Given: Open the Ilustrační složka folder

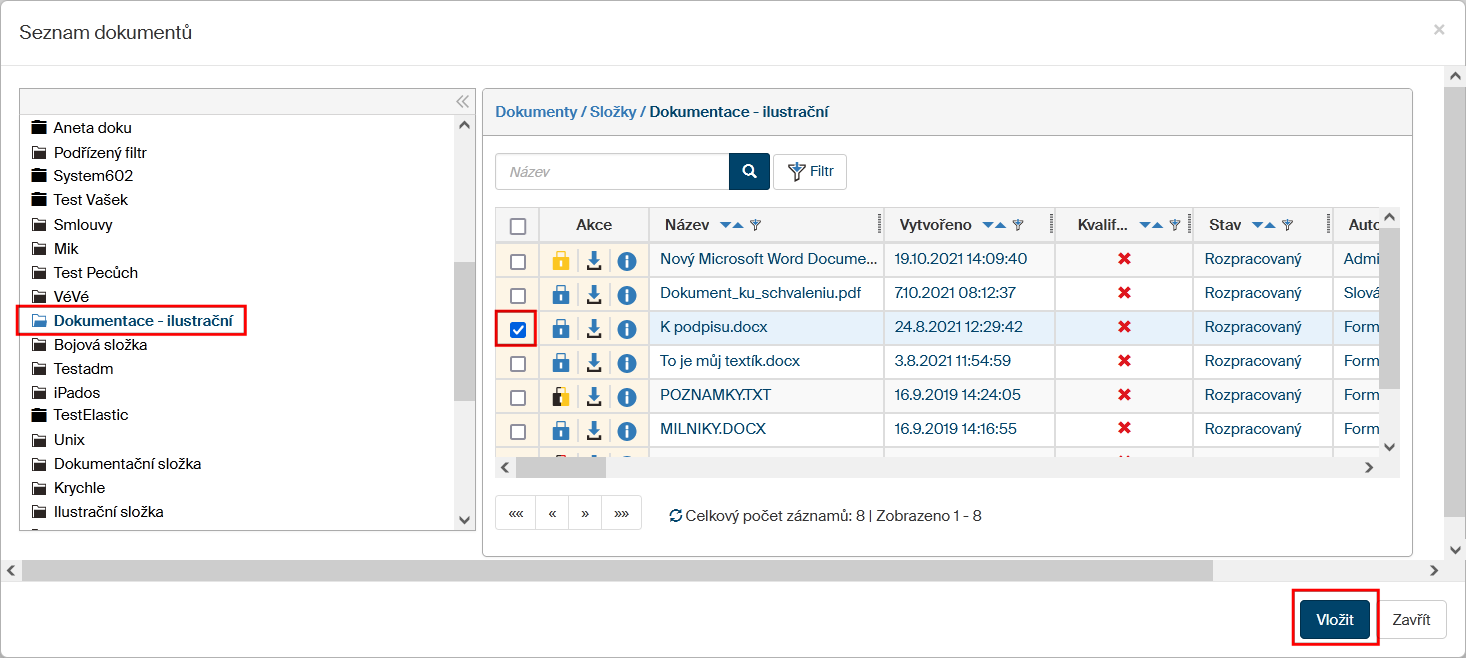Looking at the screenshot, I should [x=108, y=511].
